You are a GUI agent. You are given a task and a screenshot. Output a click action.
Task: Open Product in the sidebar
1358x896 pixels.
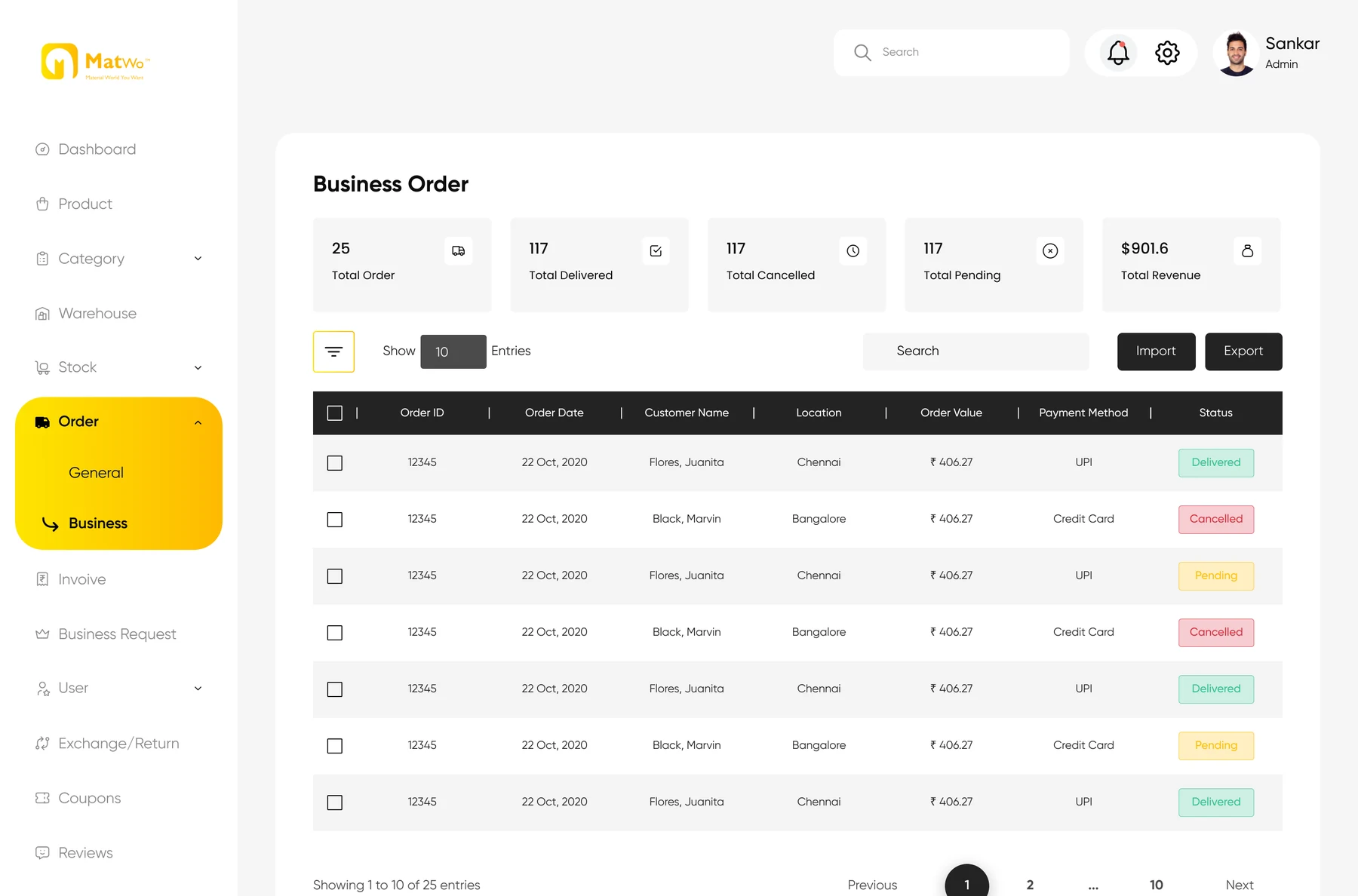74,204
